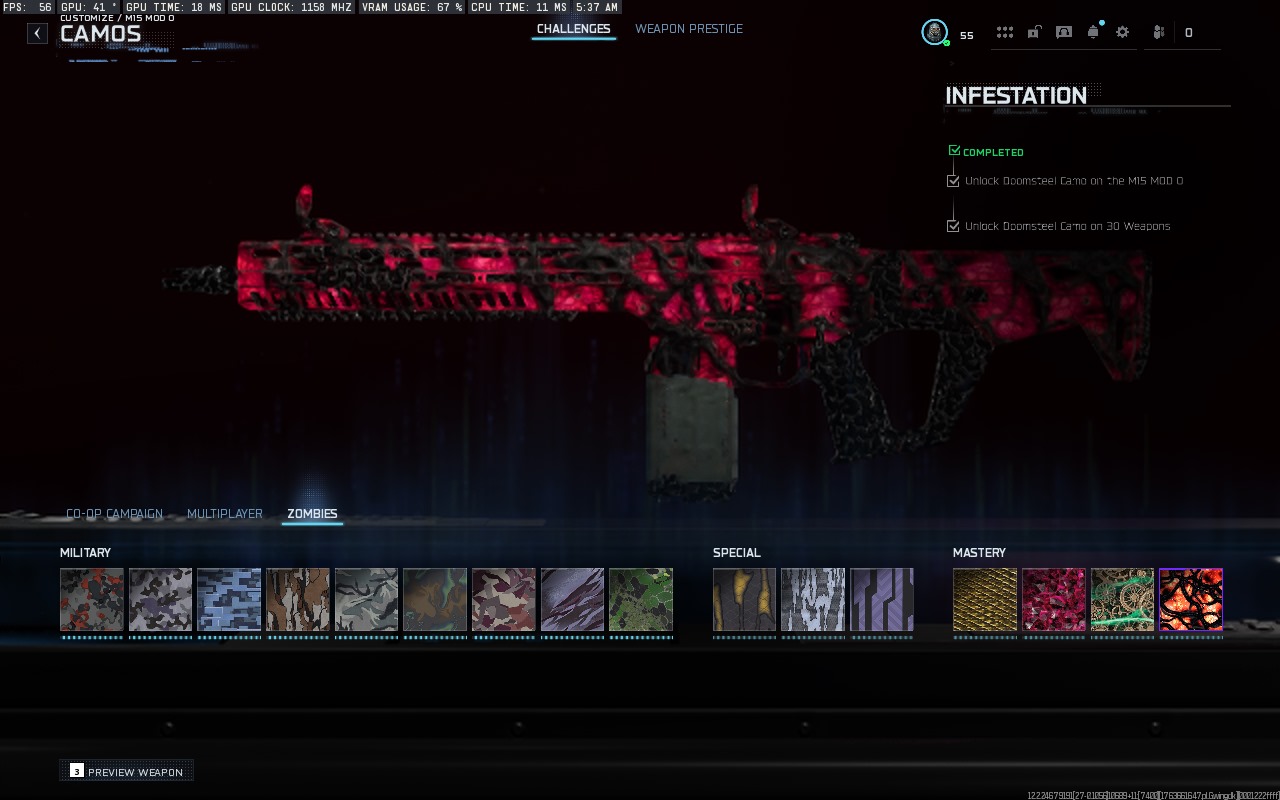
Task: Toggle the Unlock Doomsteel Camo on 30 Weapons checkbox
Action: (953, 226)
